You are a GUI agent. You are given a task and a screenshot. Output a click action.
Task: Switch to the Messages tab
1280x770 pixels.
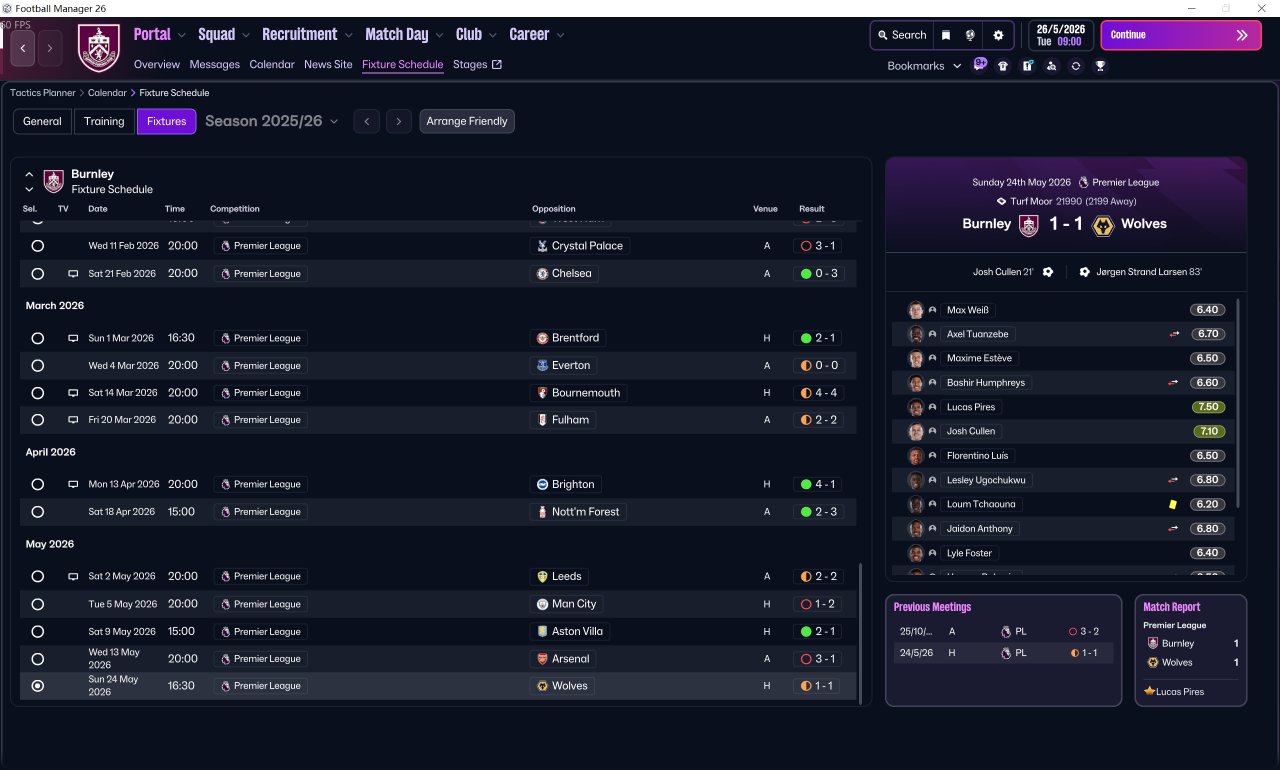click(214, 64)
